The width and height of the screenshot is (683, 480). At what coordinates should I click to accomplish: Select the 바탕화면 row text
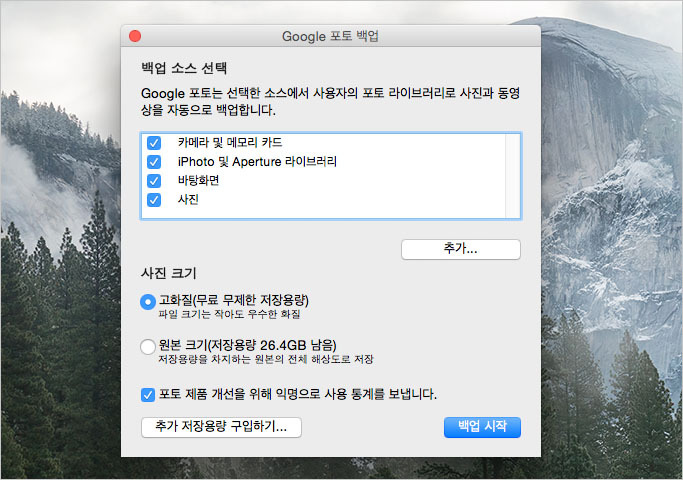198,180
